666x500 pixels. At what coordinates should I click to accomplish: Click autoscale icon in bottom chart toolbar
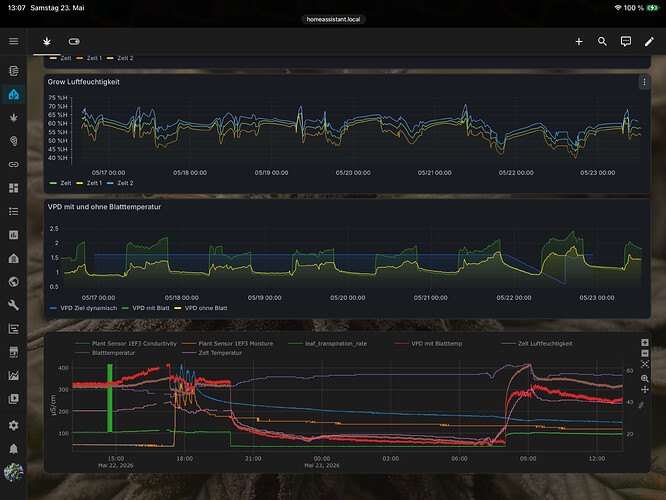click(x=645, y=364)
